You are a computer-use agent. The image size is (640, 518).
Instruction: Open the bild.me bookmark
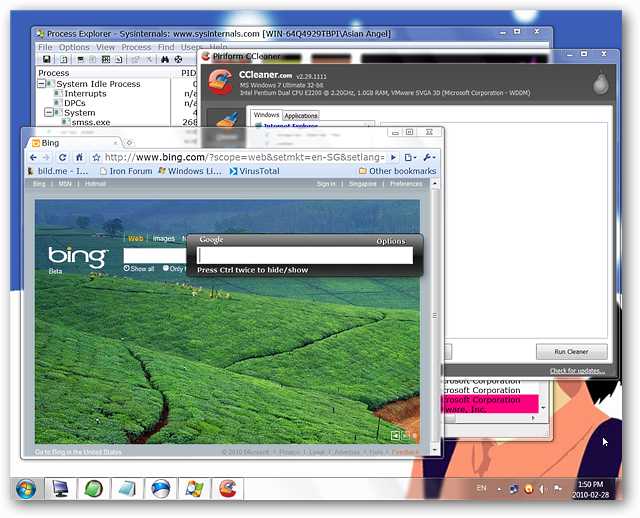click(58, 171)
